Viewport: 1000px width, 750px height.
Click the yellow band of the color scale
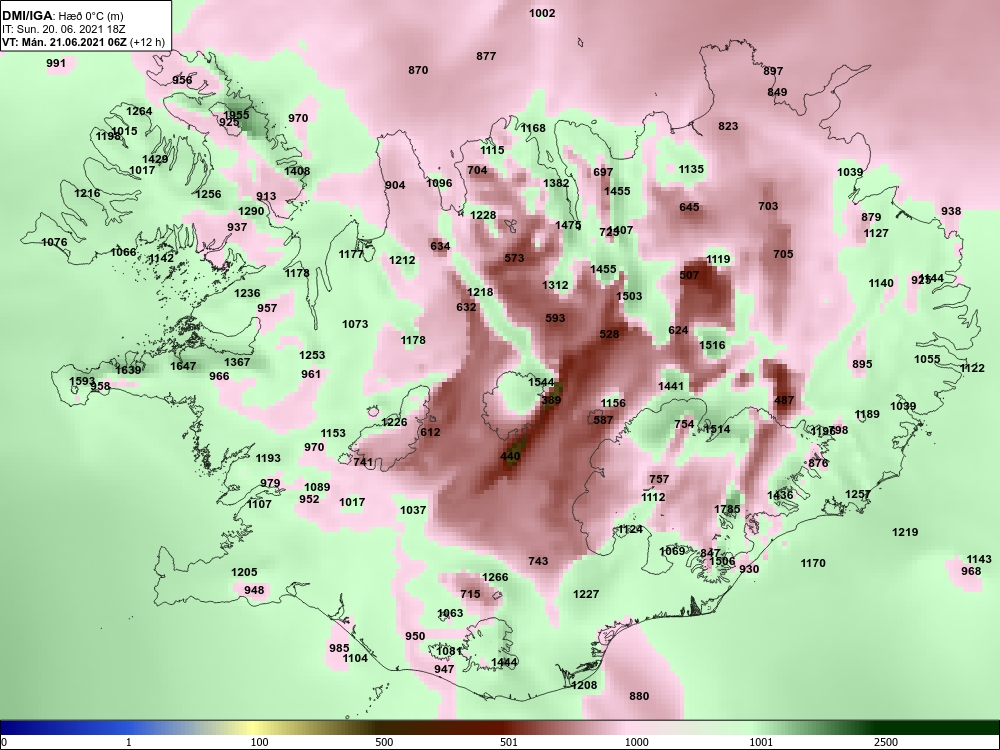252,728
